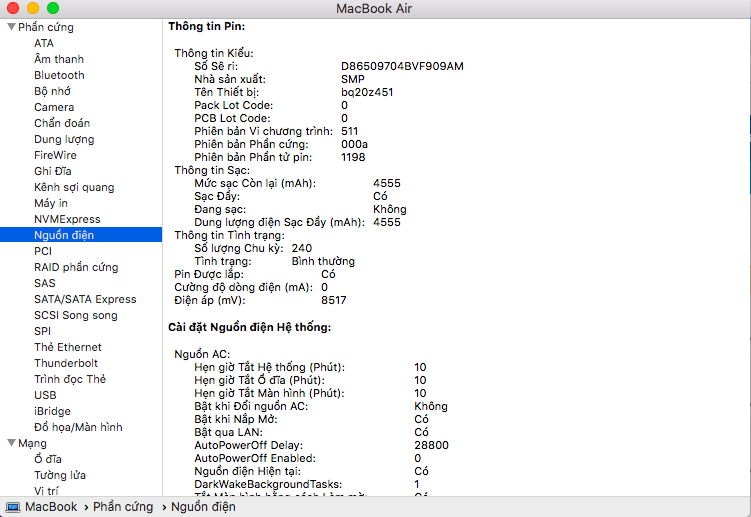Click the Phiên bản Phần tử pin value 1198
The height and width of the screenshot is (517, 751).
pos(353,157)
